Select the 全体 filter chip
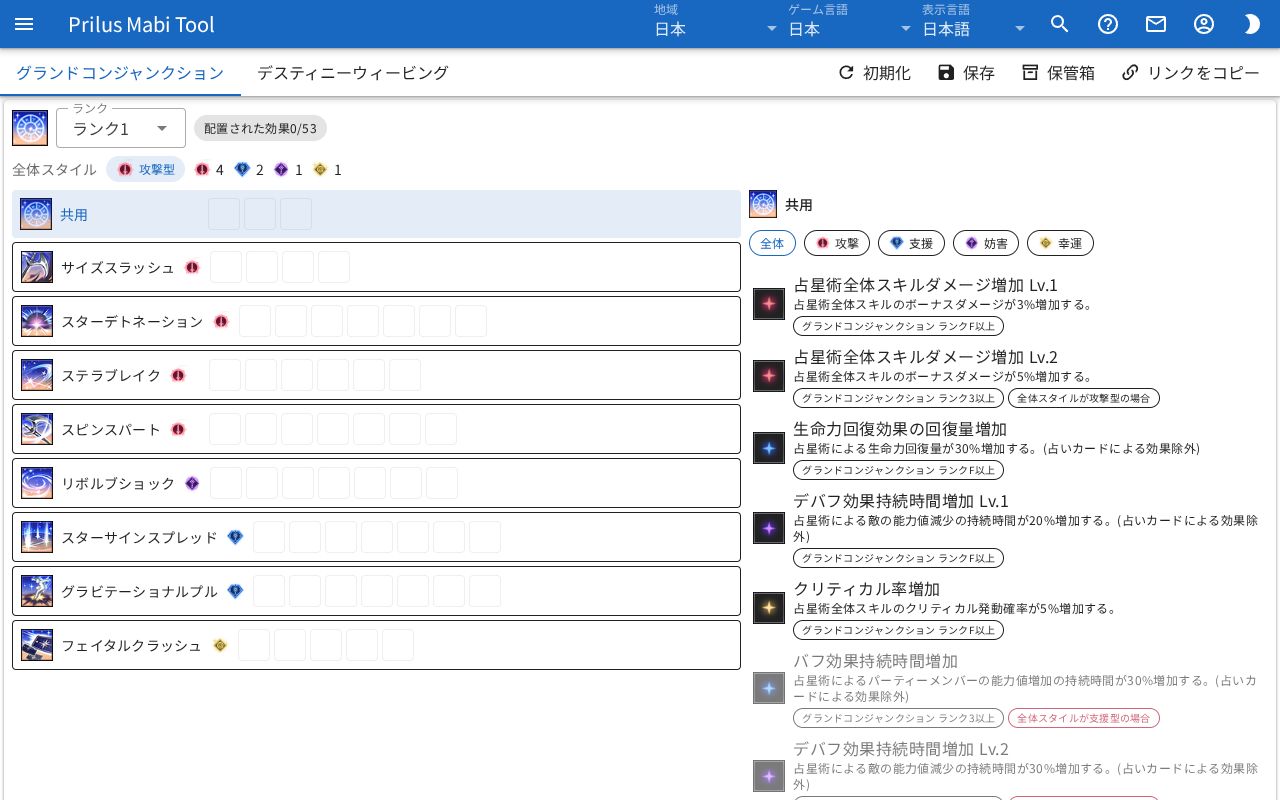 point(772,243)
